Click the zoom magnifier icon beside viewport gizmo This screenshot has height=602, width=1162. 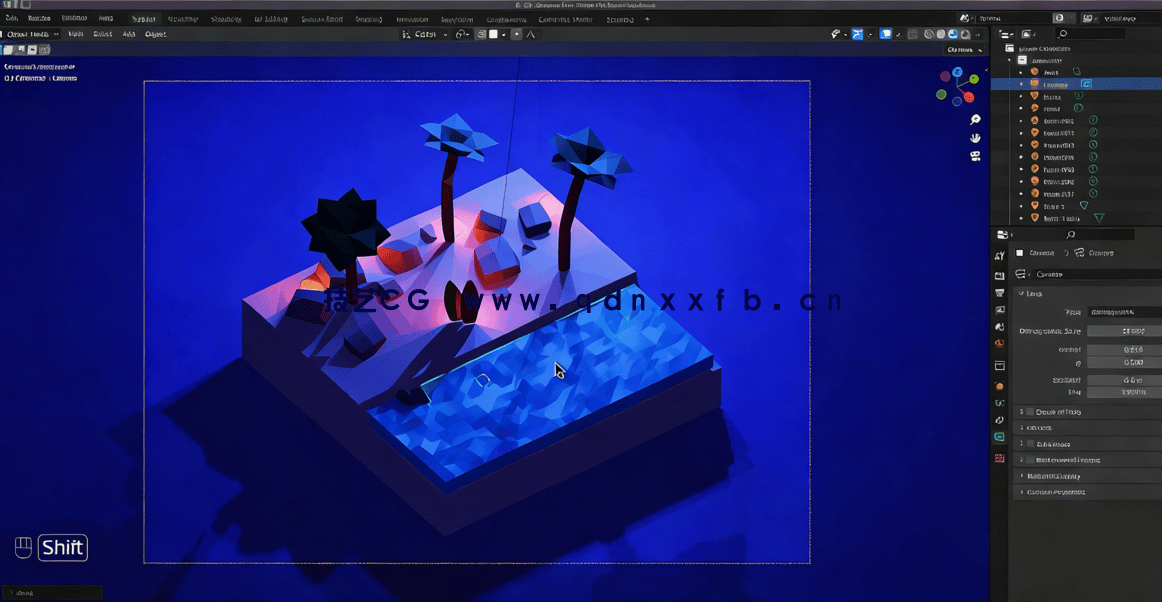(975, 119)
